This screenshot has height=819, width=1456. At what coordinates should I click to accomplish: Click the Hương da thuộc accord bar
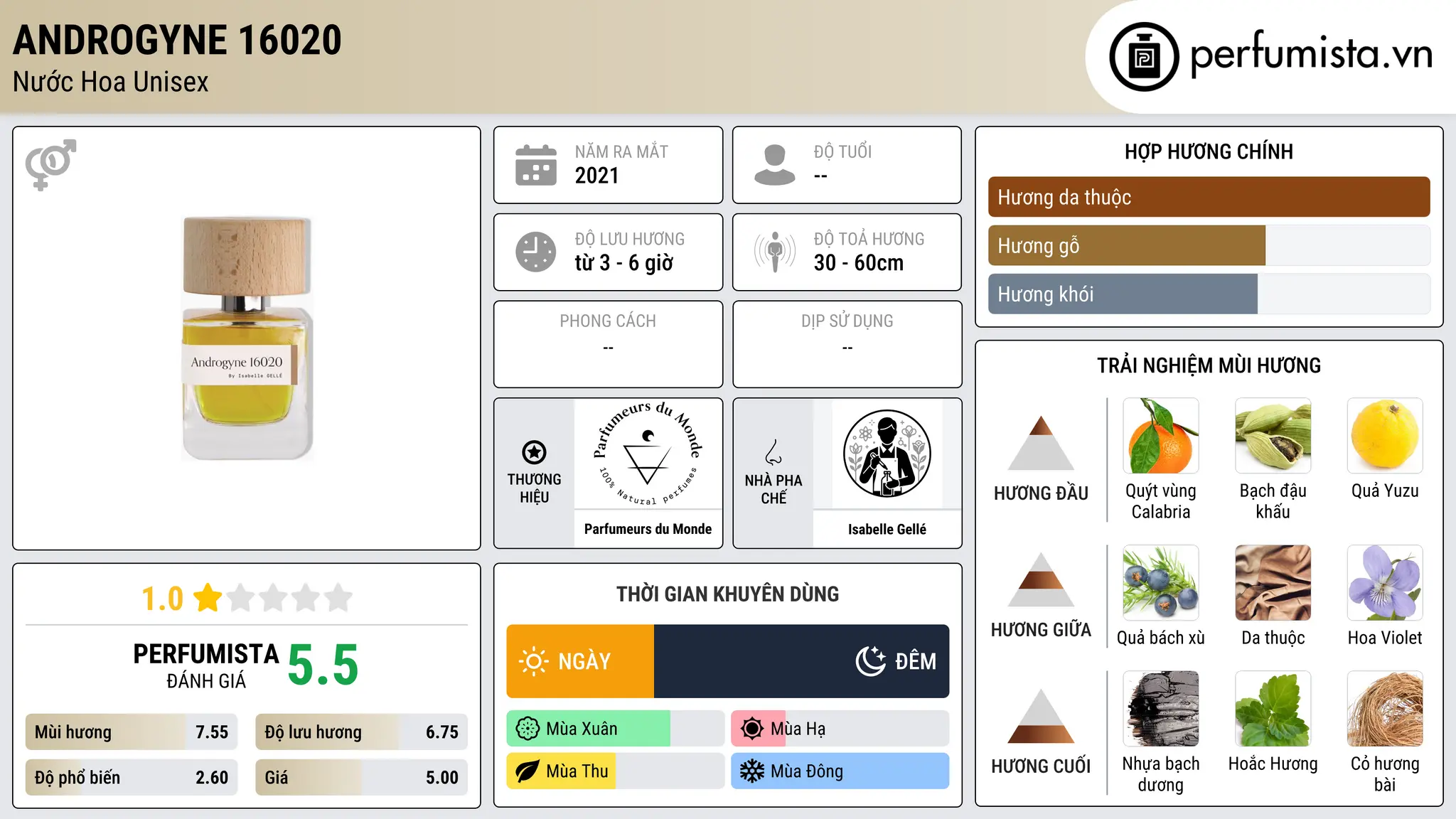tap(1209, 197)
